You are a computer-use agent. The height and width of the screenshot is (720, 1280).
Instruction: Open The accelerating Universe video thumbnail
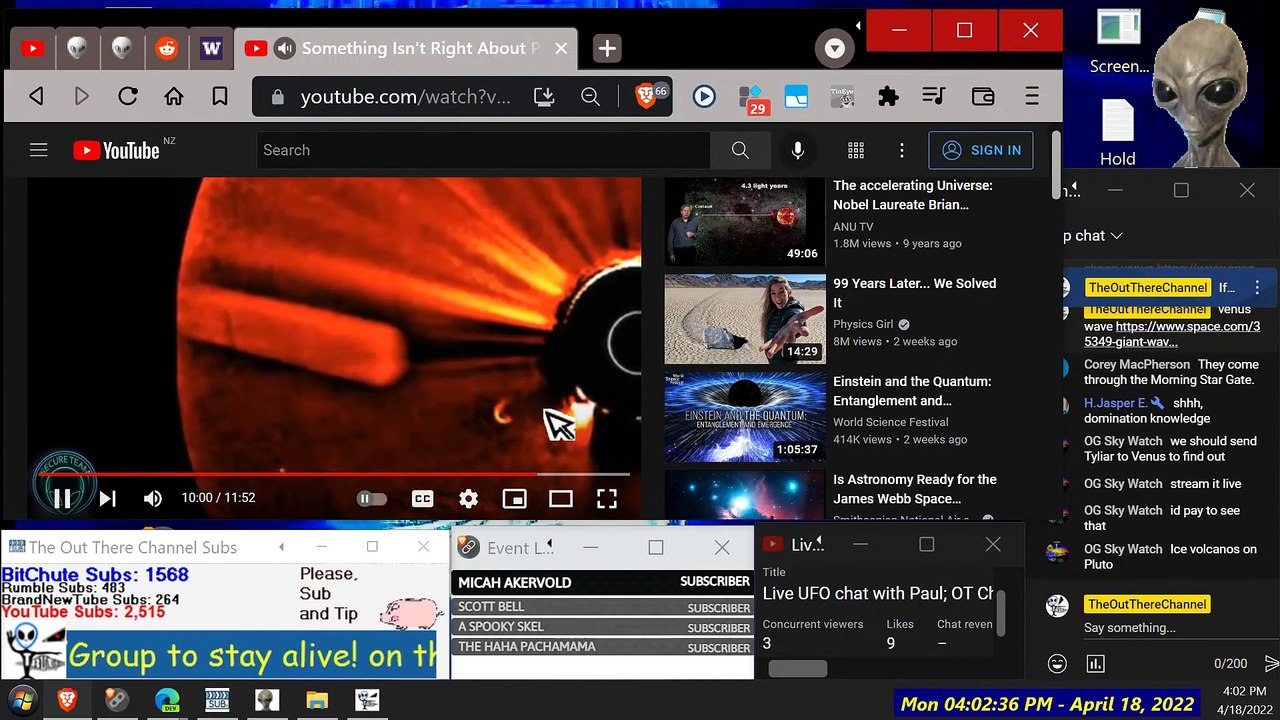(745, 221)
